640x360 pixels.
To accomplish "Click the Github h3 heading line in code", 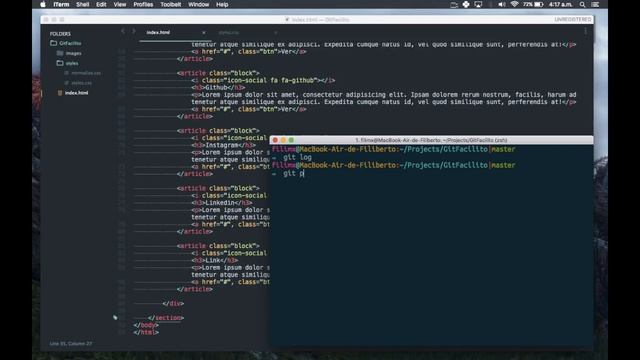I will pos(218,87).
